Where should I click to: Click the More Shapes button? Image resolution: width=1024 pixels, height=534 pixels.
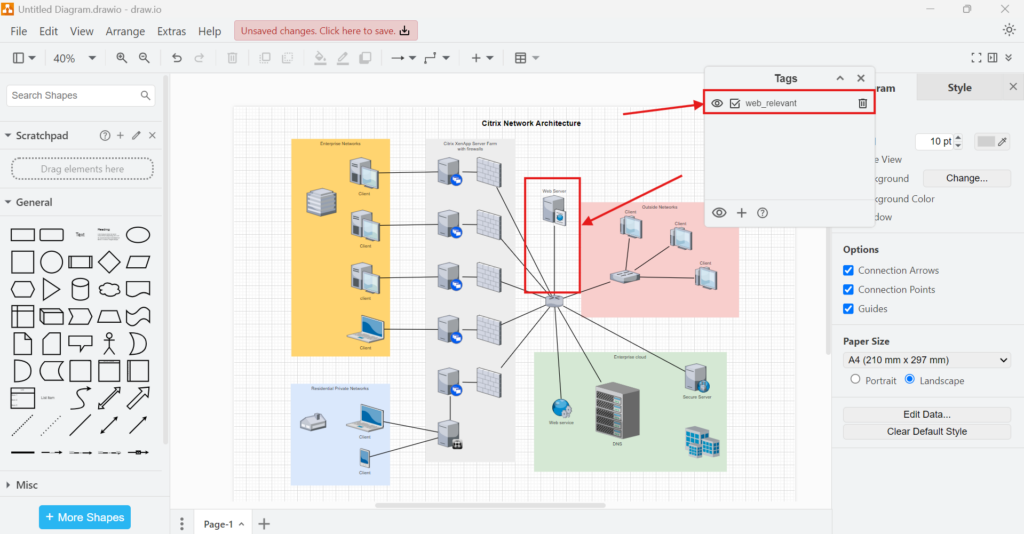[85, 517]
